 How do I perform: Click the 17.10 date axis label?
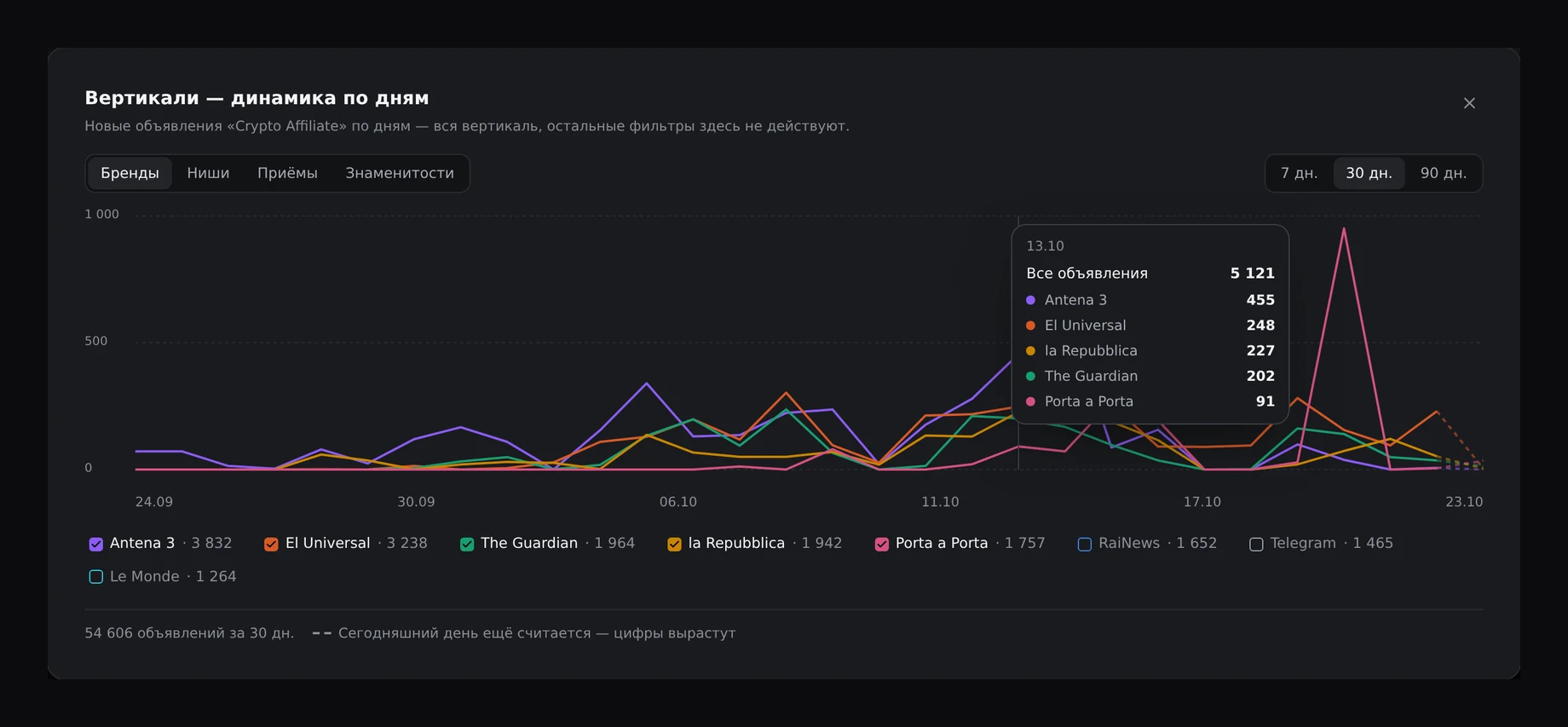1202,502
